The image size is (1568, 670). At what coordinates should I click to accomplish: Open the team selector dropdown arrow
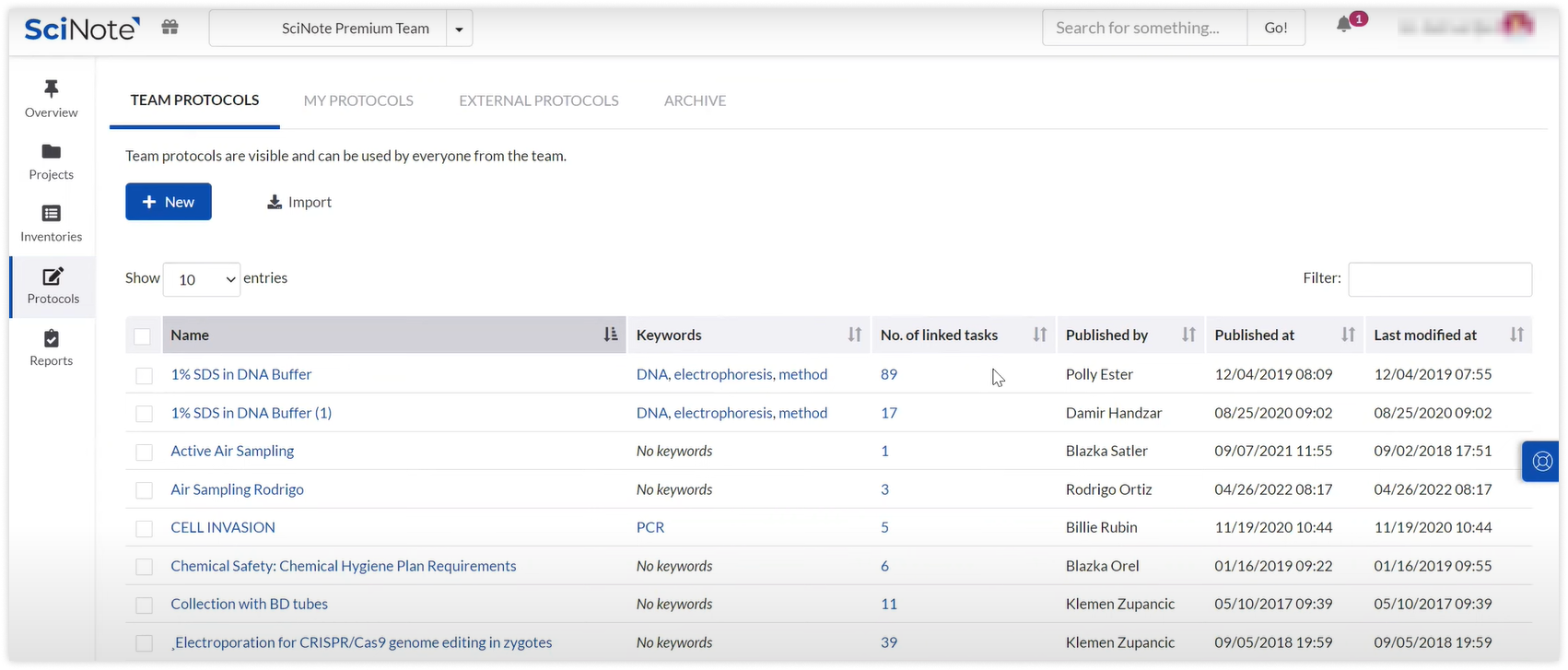[x=459, y=29]
